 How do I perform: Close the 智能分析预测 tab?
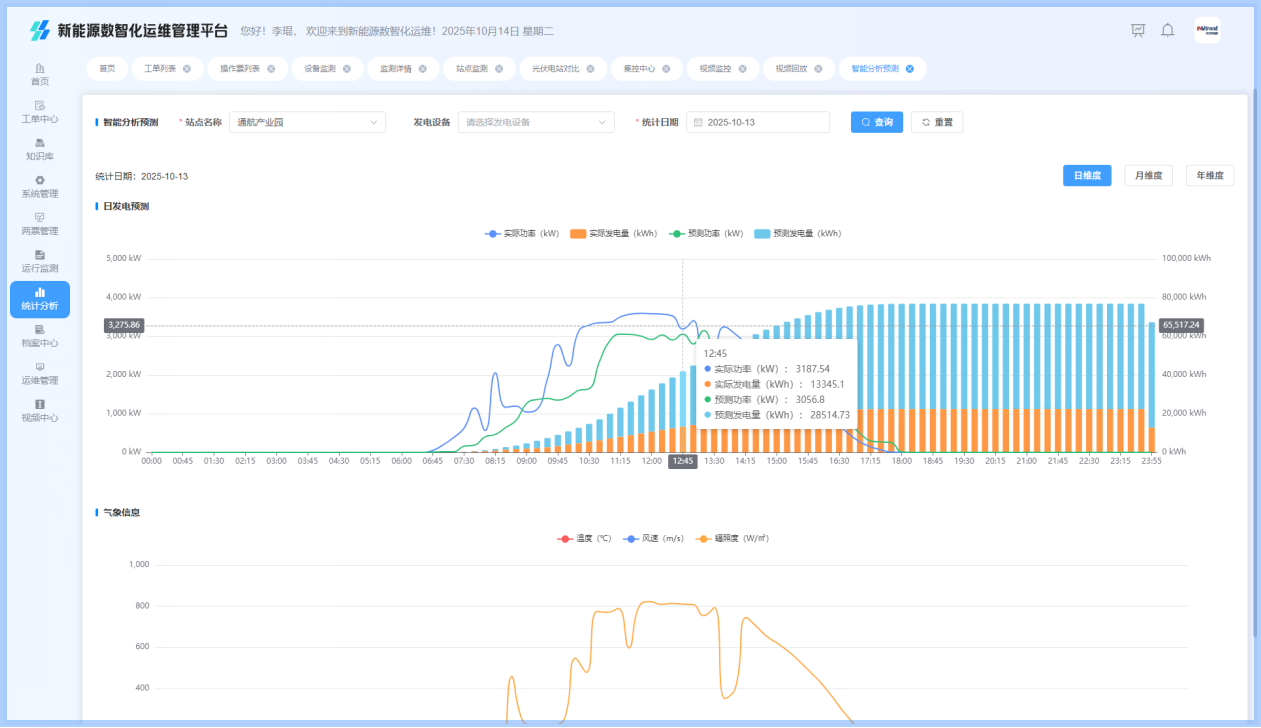click(x=910, y=69)
